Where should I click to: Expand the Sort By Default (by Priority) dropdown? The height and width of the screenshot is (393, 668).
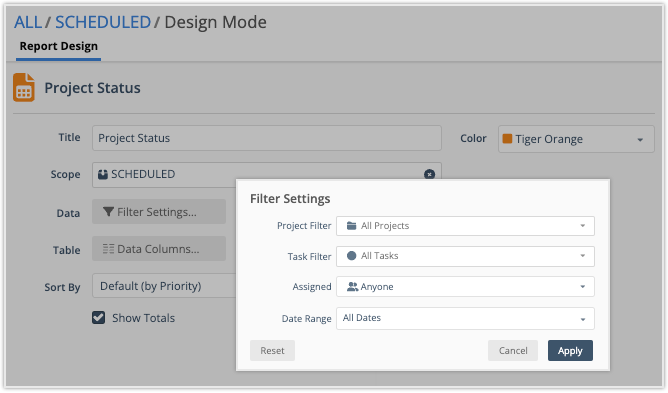164,286
